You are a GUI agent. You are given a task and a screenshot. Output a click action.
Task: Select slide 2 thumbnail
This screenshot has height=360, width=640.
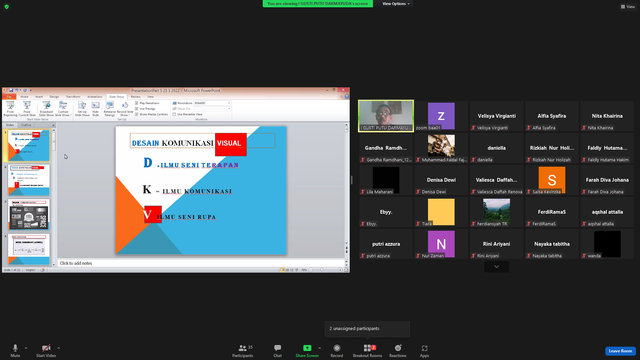point(29,180)
